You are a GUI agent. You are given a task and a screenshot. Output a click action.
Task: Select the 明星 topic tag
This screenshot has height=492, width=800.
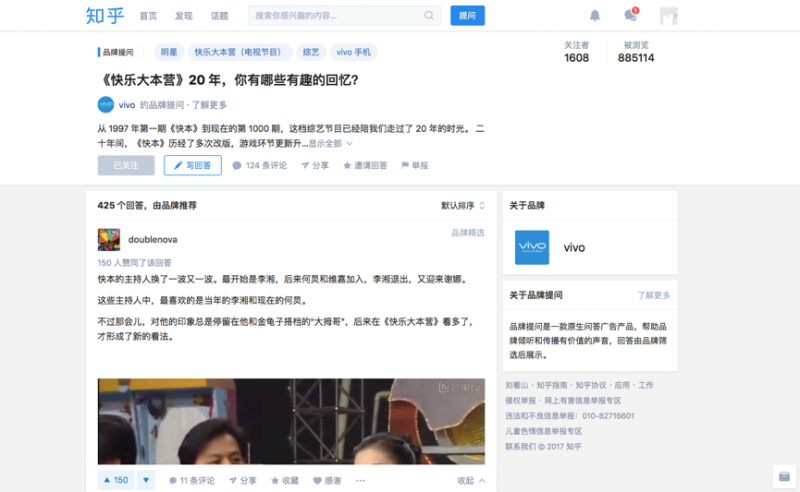[x=169, y=52]
